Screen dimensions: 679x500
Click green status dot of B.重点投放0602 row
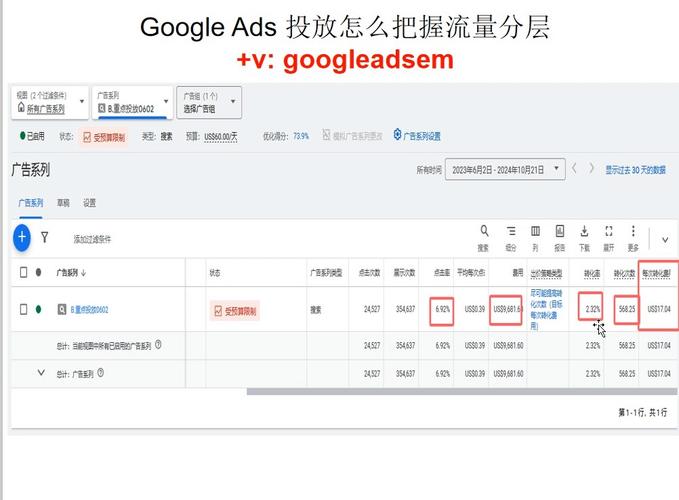(x=39, y=309)
